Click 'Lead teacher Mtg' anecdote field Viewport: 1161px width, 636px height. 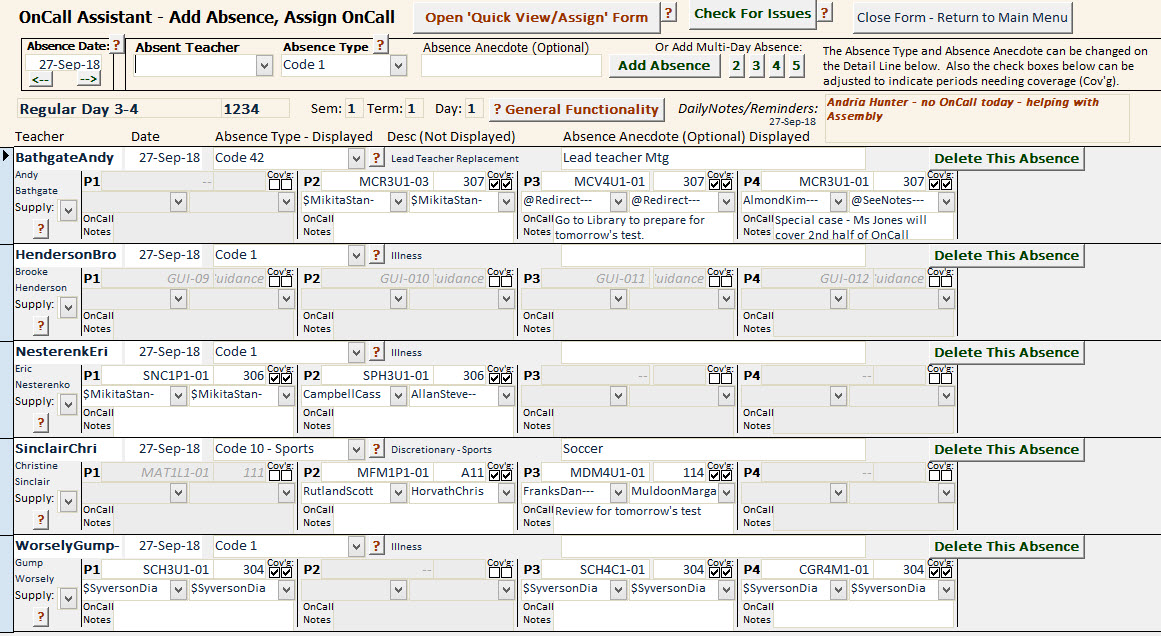point(713,158)
